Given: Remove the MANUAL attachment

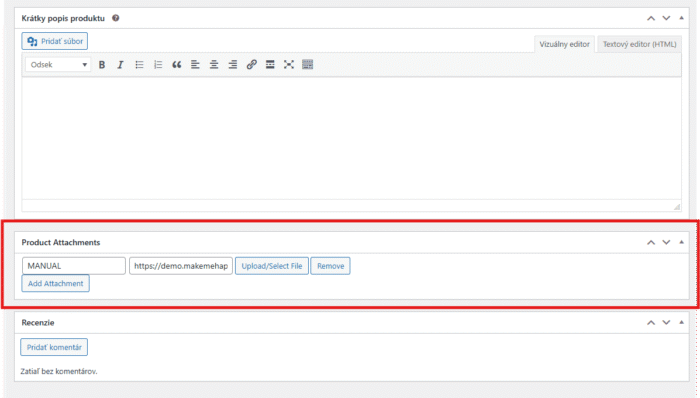Looking at the screenshot, I should pyautogui.click(x=330, y=266).
